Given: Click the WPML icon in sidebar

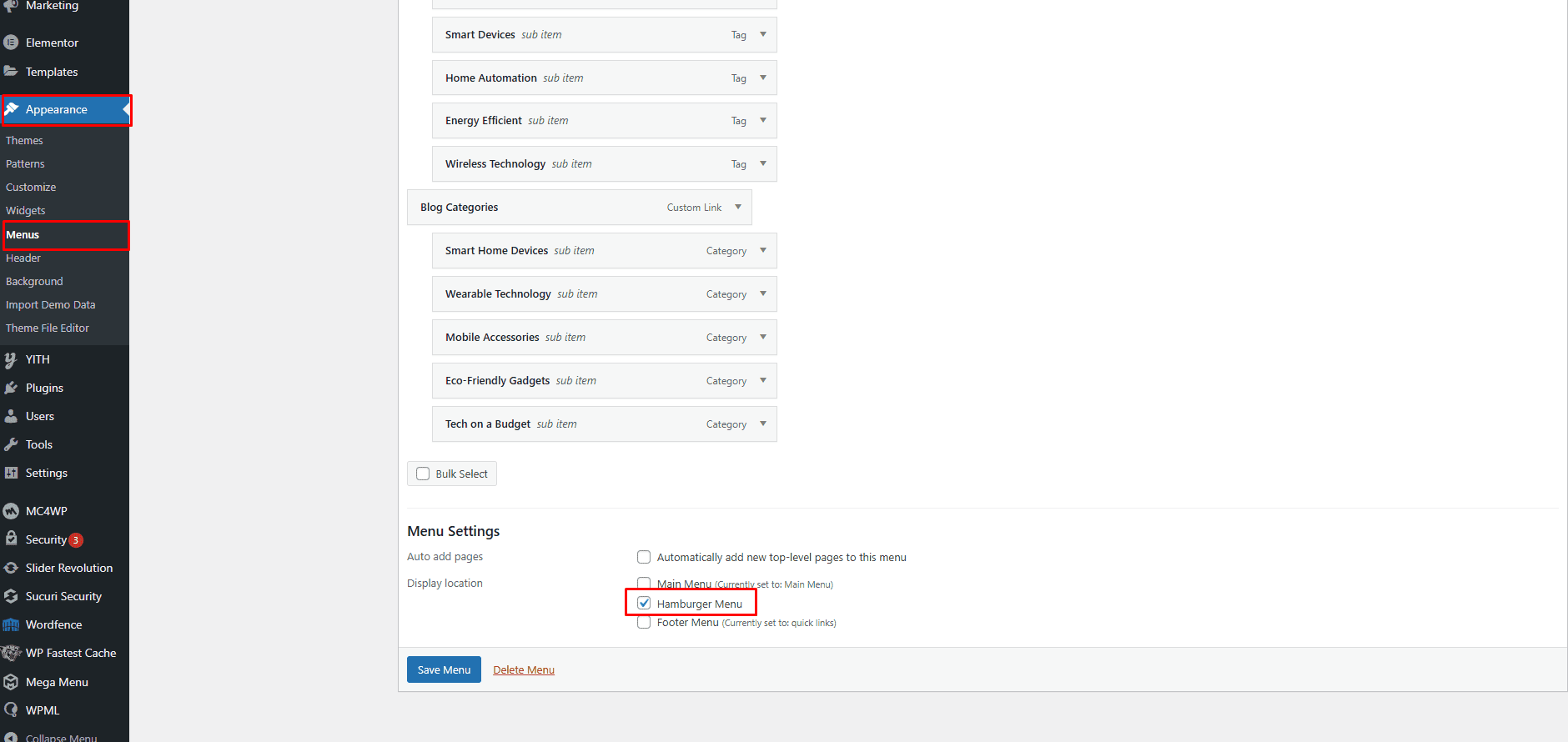Looking at the screenshot, I should [x=11, y=710].
